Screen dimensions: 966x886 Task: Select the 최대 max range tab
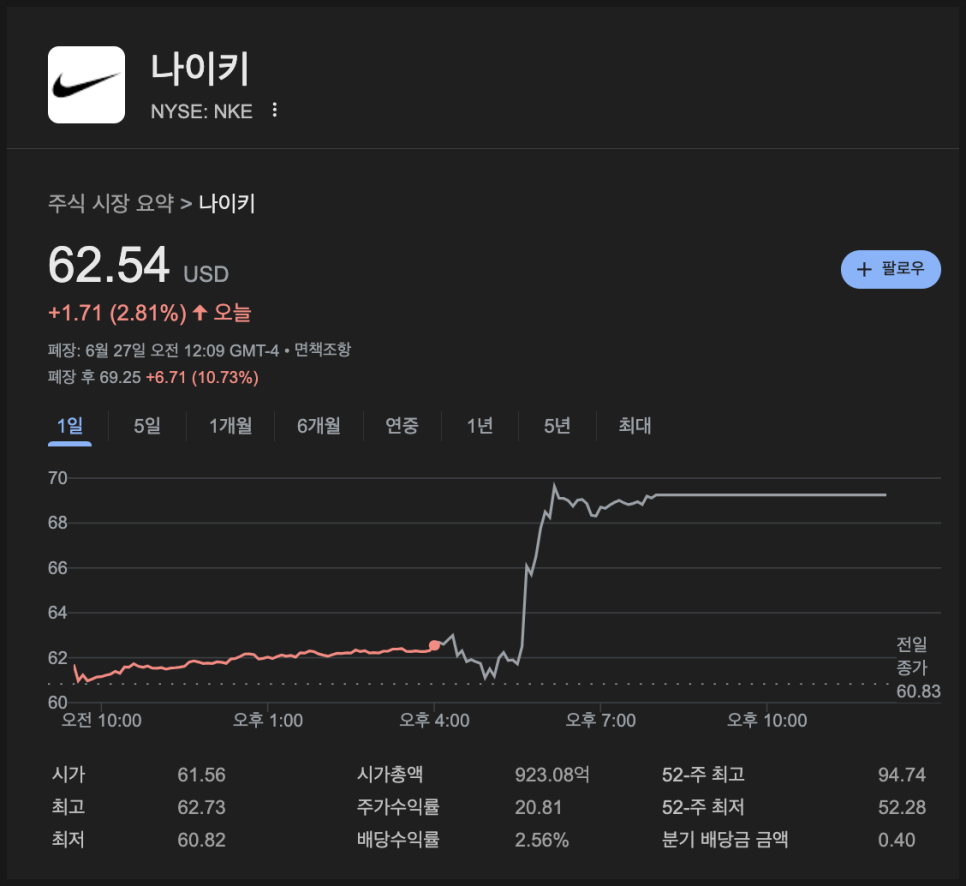[635, 426]
